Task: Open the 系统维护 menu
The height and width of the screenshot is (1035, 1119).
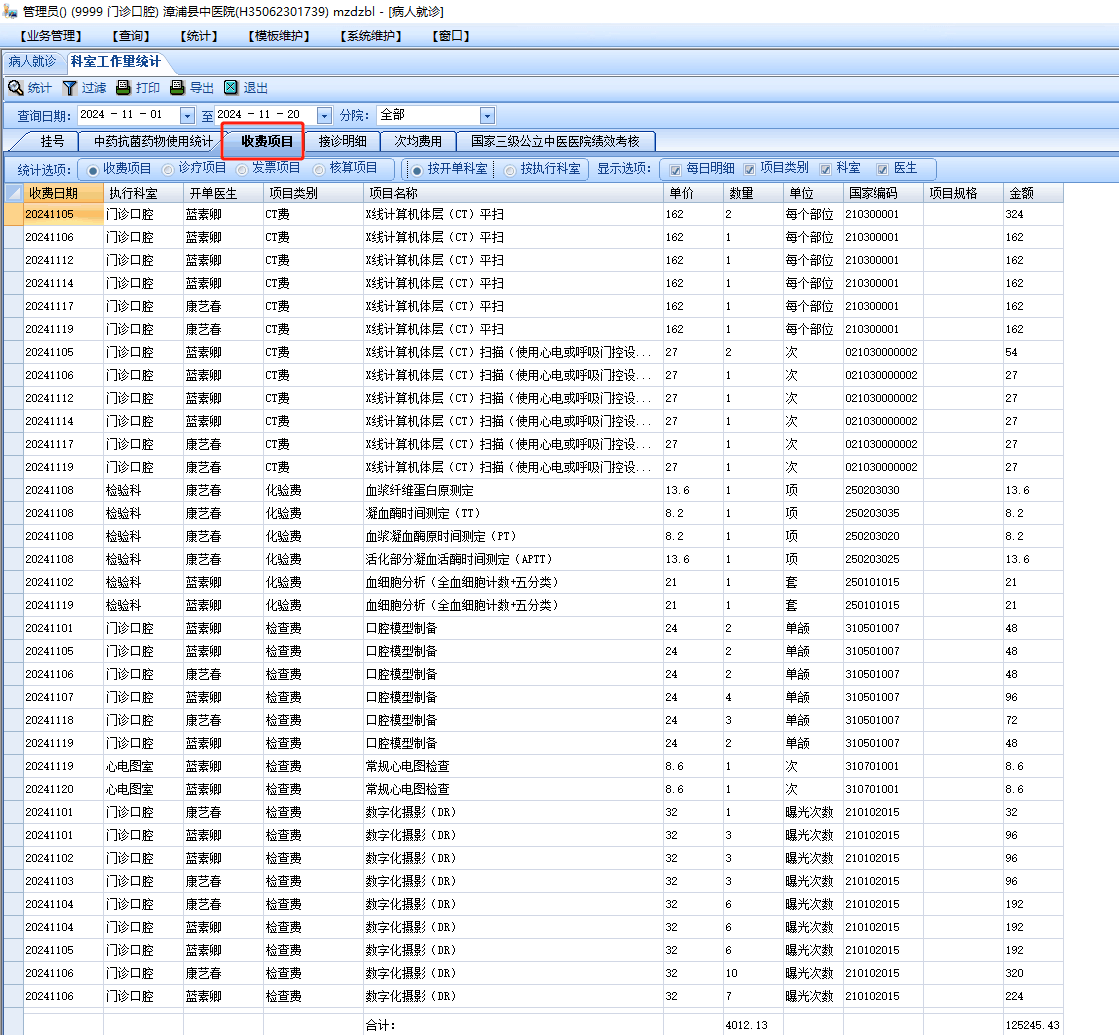Action: (x=370, y=36)
